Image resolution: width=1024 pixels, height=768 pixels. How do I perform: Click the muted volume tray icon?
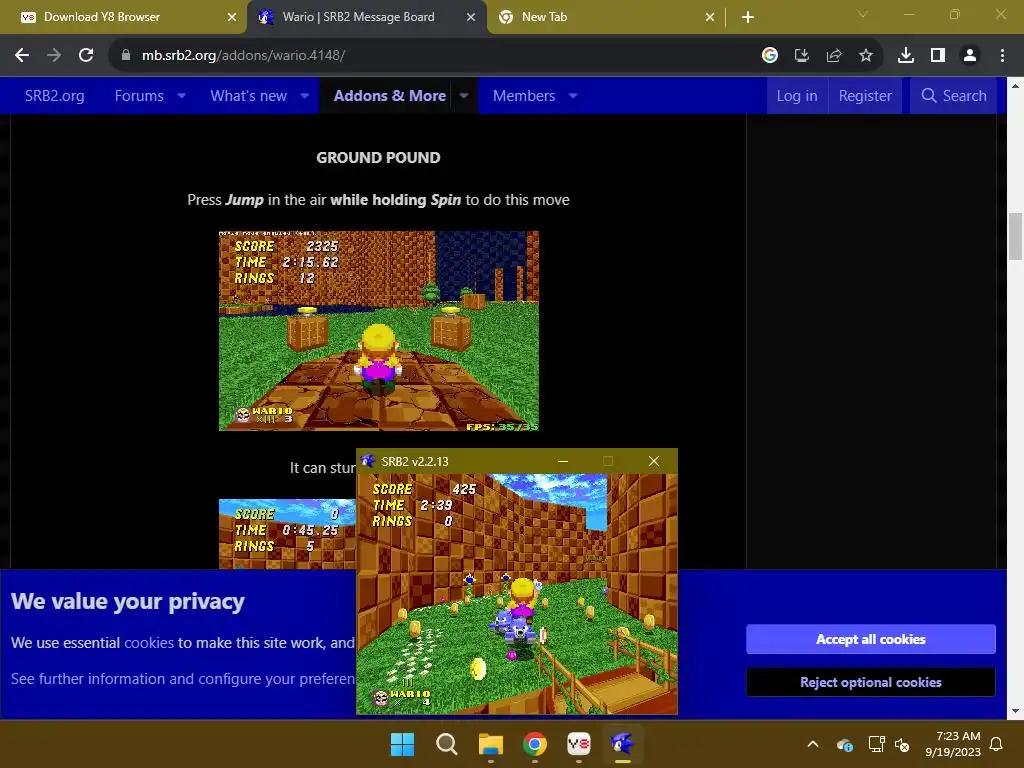[902, 744]
